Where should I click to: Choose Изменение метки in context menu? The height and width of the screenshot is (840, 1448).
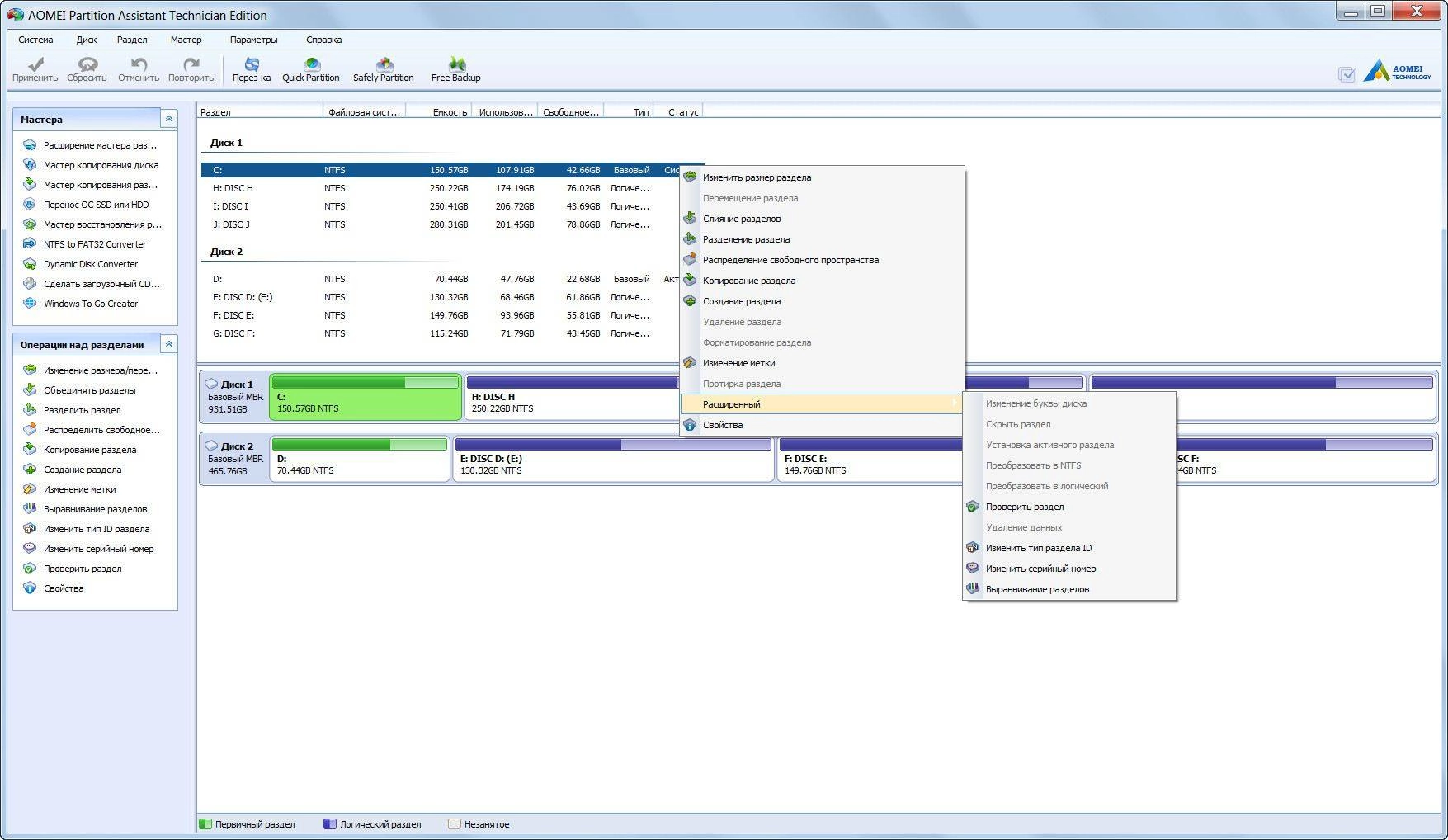[822, 363]
